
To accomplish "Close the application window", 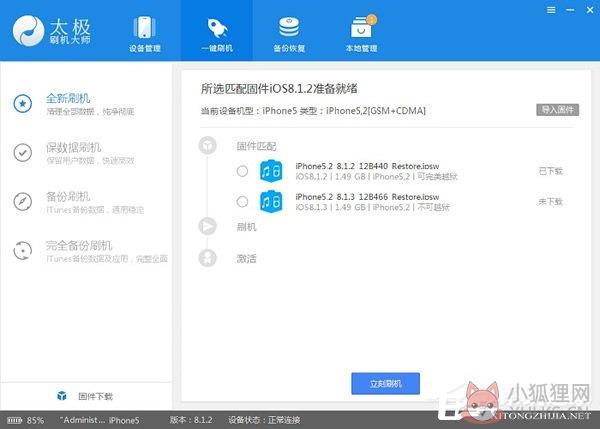I will pos(590,10).
